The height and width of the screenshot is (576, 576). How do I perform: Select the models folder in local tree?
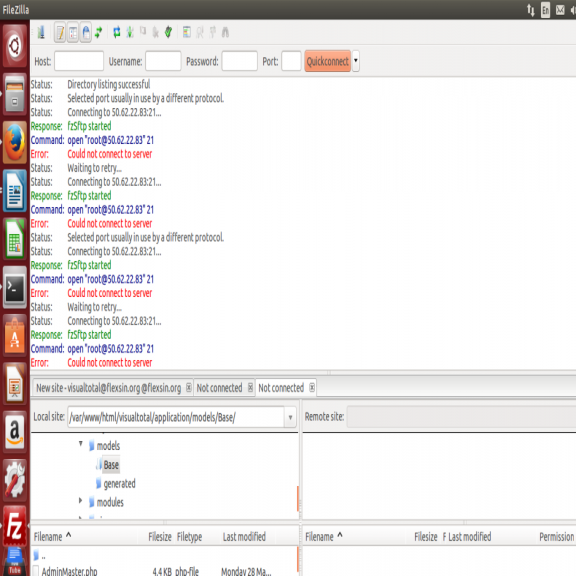pyautogui.click(x=108, y=446)
